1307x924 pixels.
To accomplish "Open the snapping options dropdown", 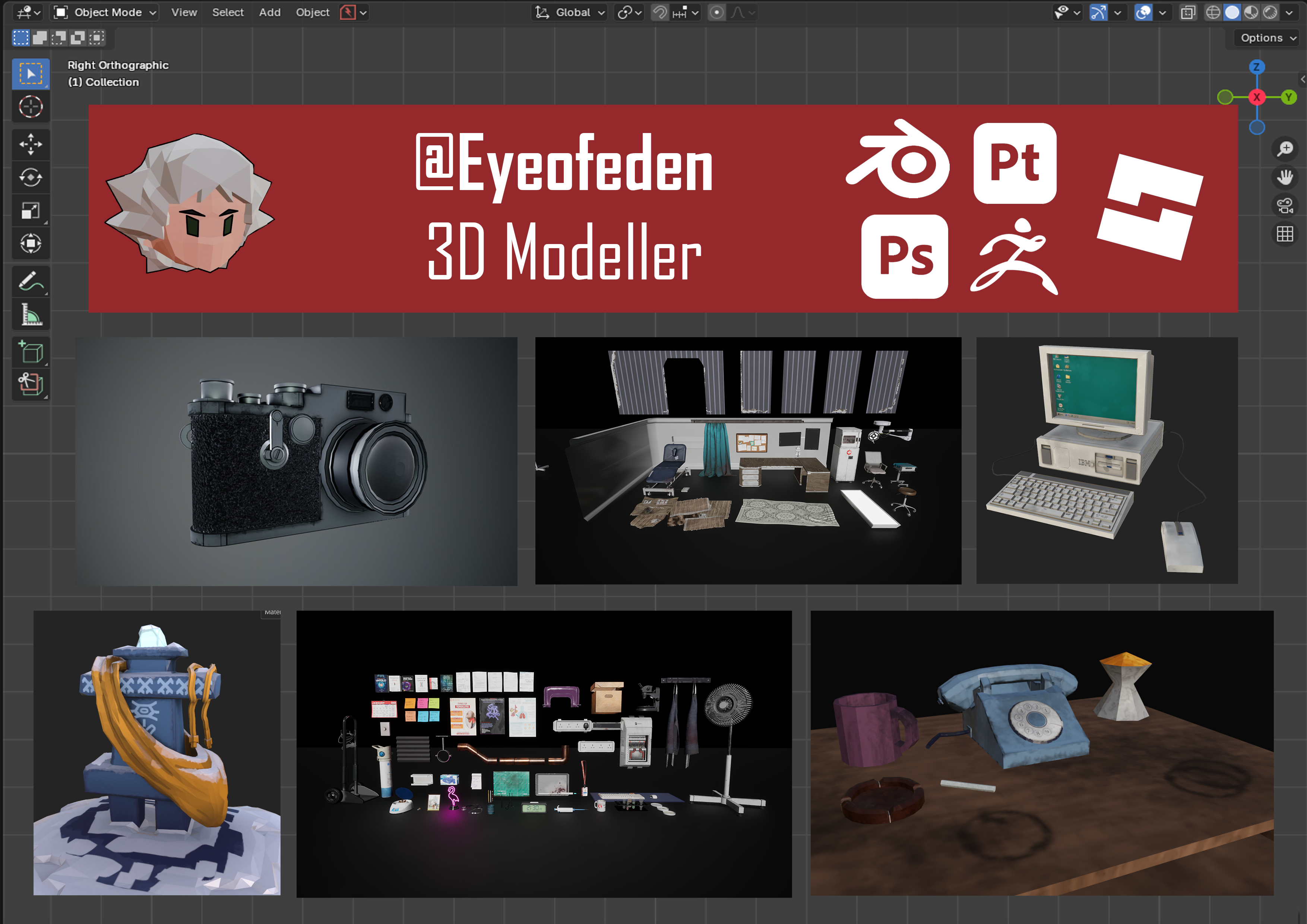I will pos(686,13).
